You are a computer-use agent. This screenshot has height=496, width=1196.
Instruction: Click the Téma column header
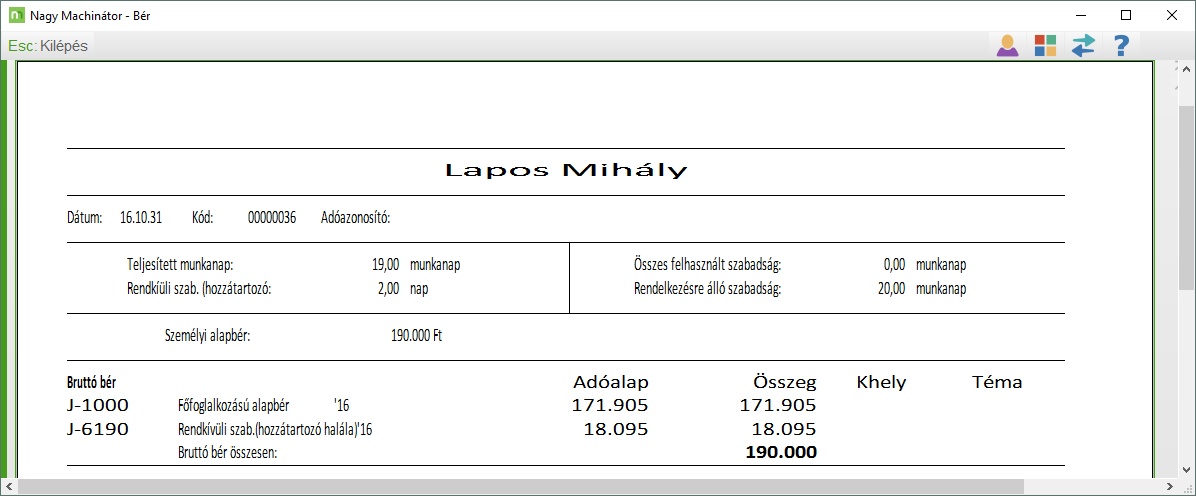tap(997, 382)
